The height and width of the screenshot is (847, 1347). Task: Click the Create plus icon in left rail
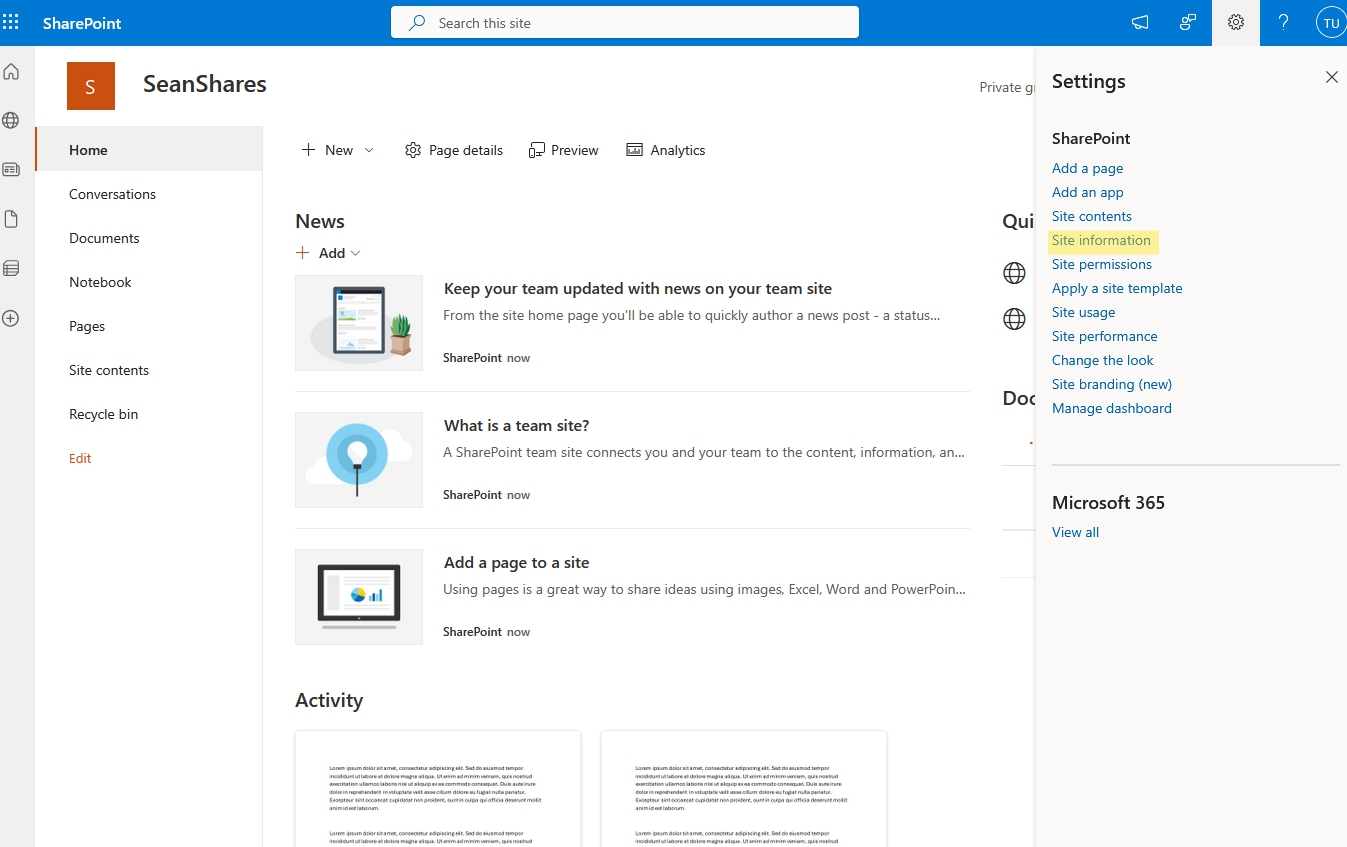point(10,318)
